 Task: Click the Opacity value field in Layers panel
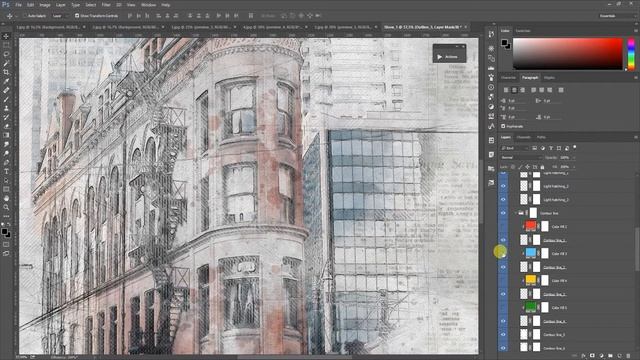(565, 157)
